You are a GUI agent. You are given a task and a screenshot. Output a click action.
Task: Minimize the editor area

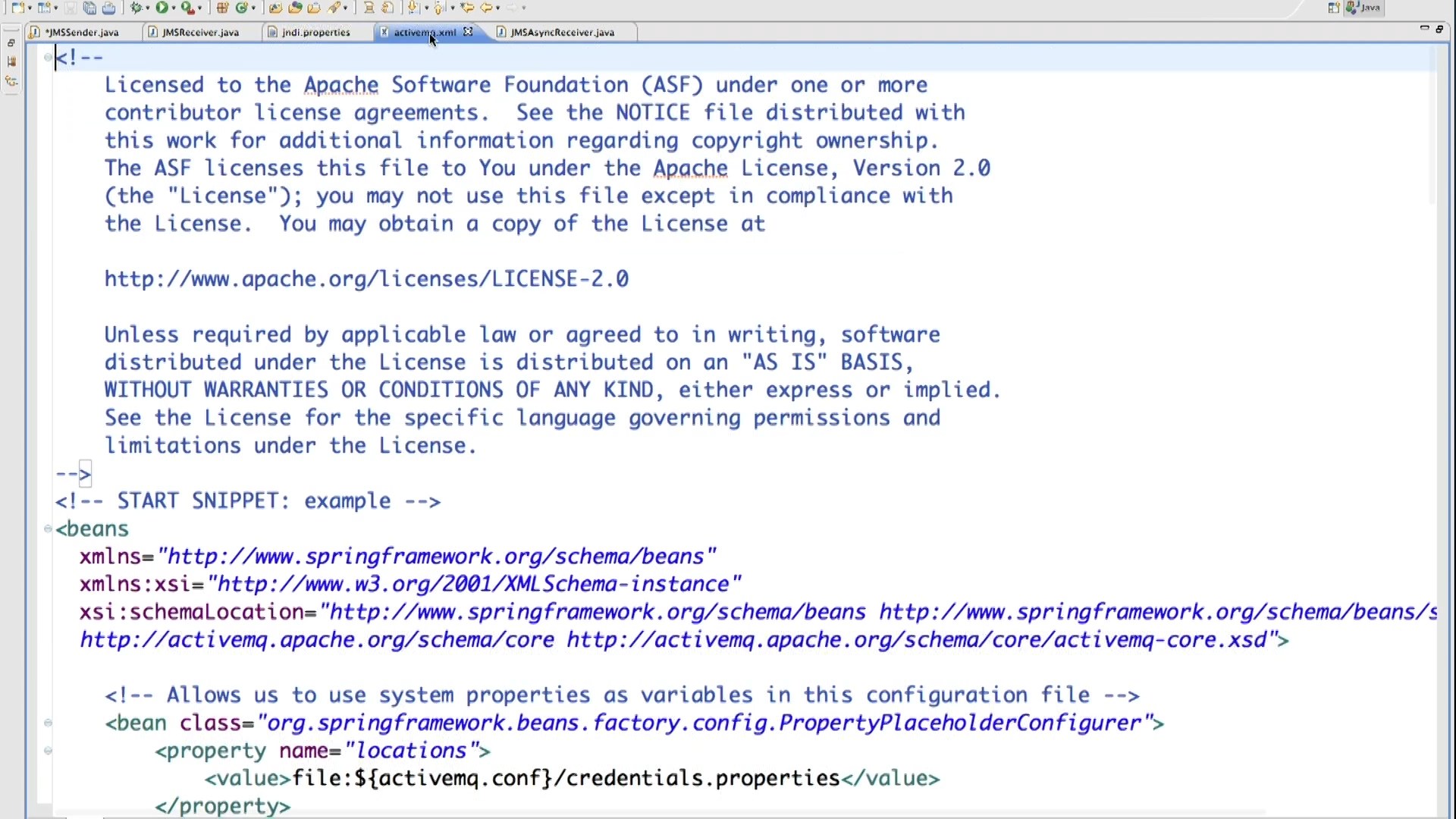[x=1424, y=28]
